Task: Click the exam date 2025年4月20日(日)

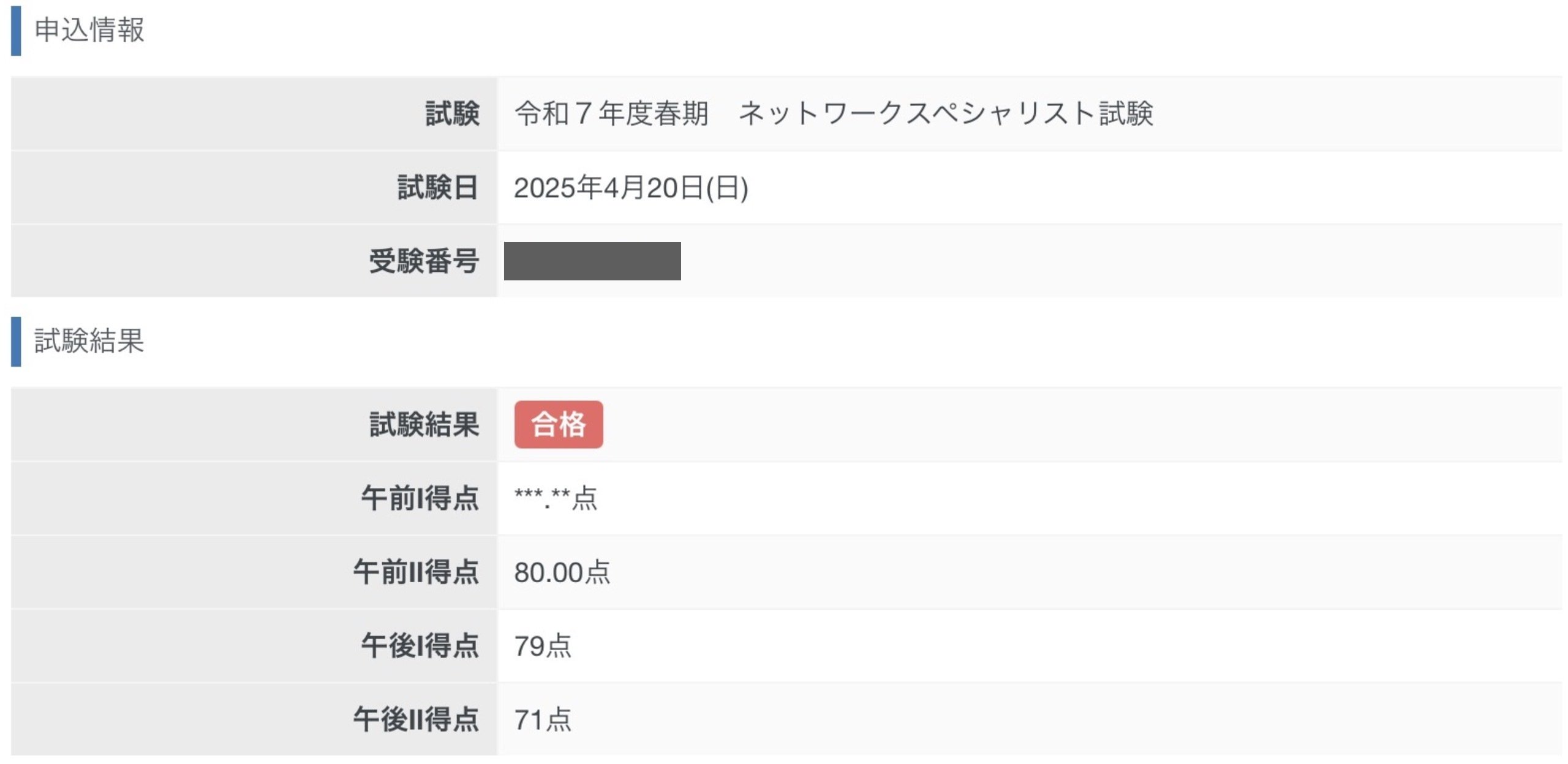Action: (630, 188)
